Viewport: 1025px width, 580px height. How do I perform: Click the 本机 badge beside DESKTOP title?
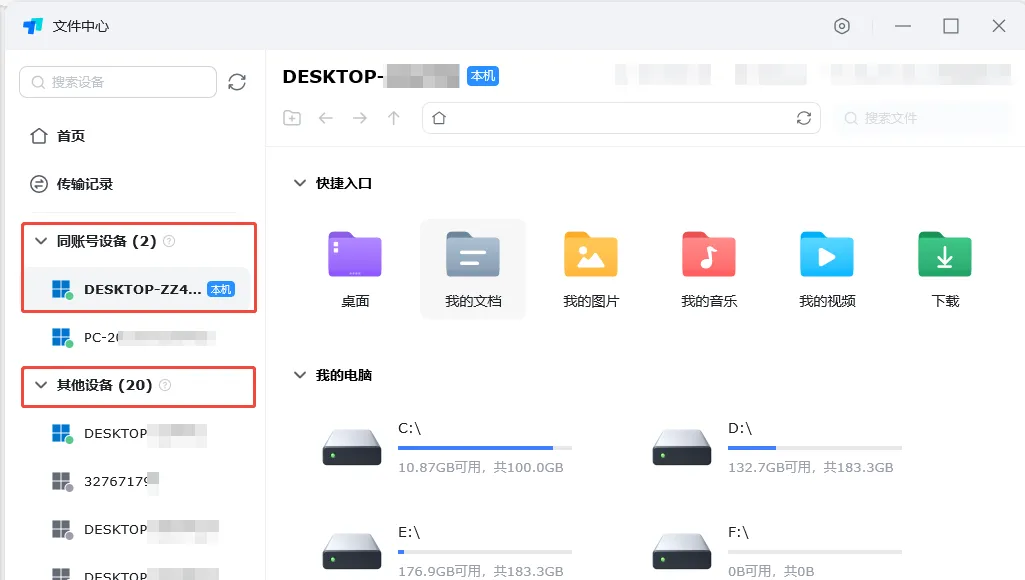click(483, 76)
